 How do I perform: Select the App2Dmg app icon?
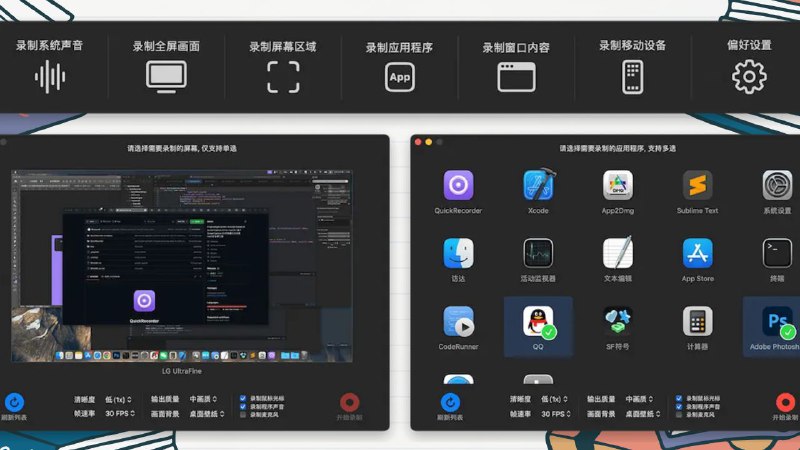coord(618,185)
